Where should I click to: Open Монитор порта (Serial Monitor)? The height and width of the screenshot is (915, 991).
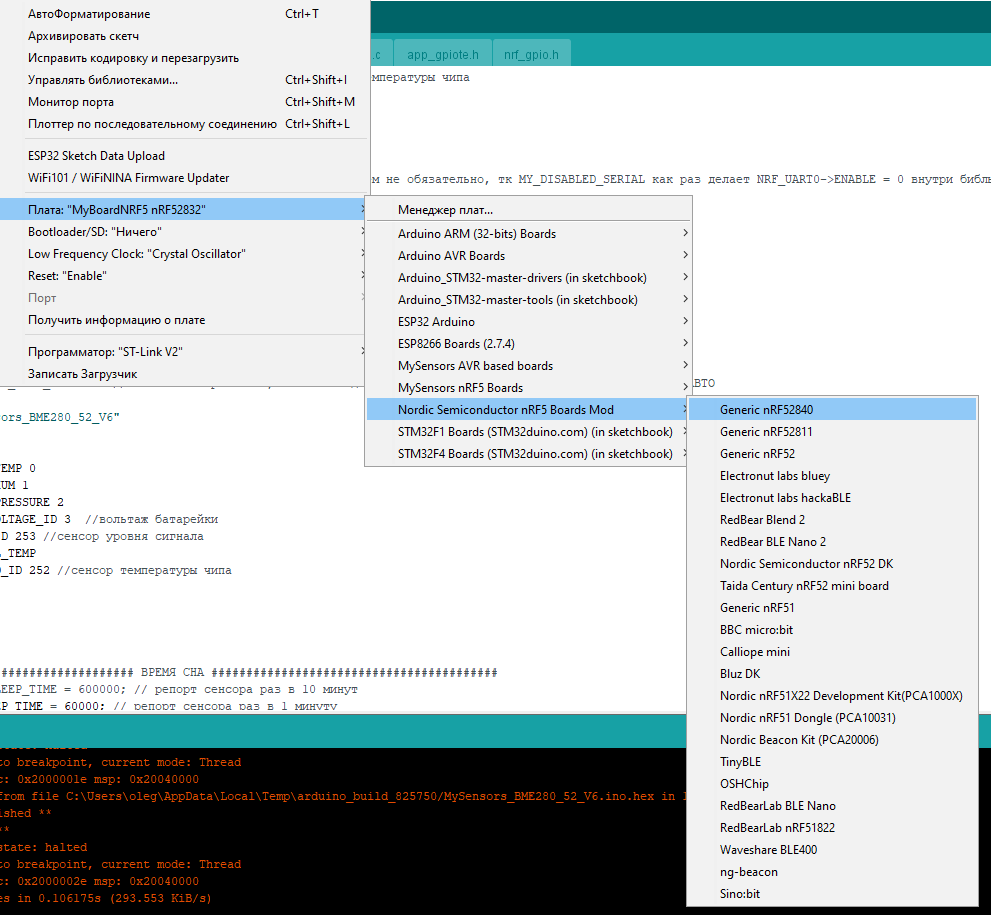point(71,102)
